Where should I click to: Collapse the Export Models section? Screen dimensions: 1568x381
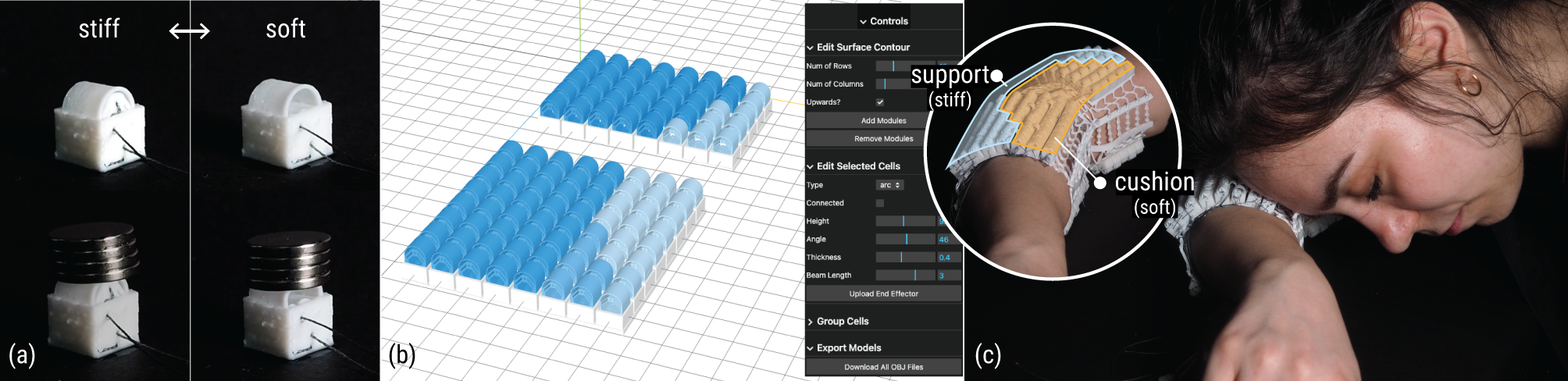coord(848,348)
